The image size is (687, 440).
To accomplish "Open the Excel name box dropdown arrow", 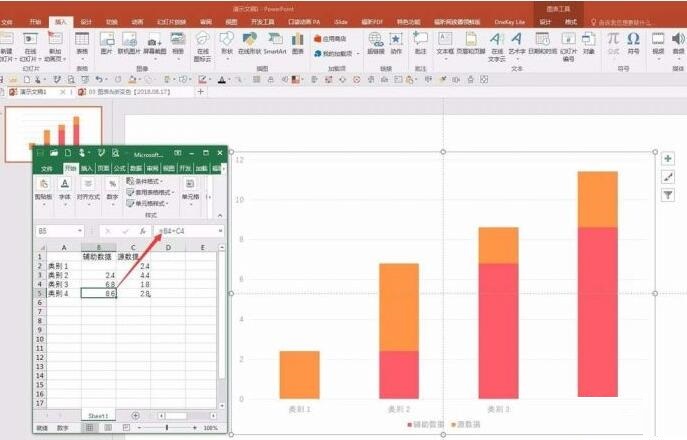I will pos(80,231).
